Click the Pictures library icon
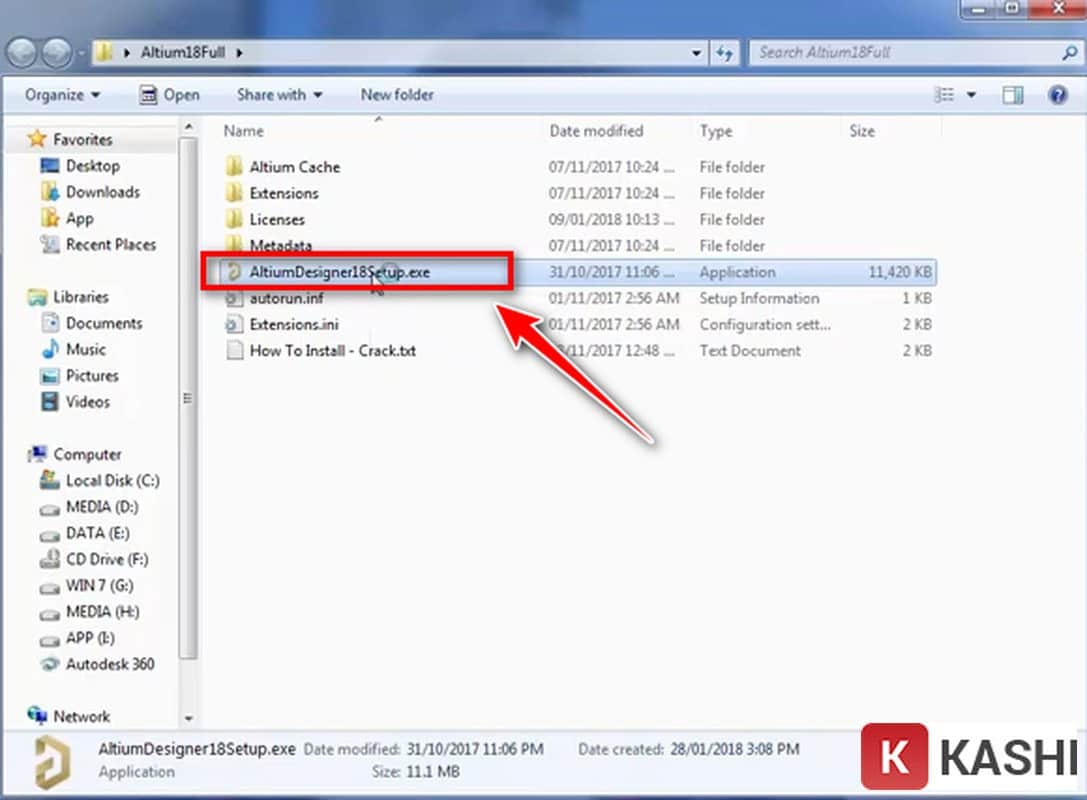Image resolution: width=1087 pixels, height=800 pixels. [x=49, y=376]
